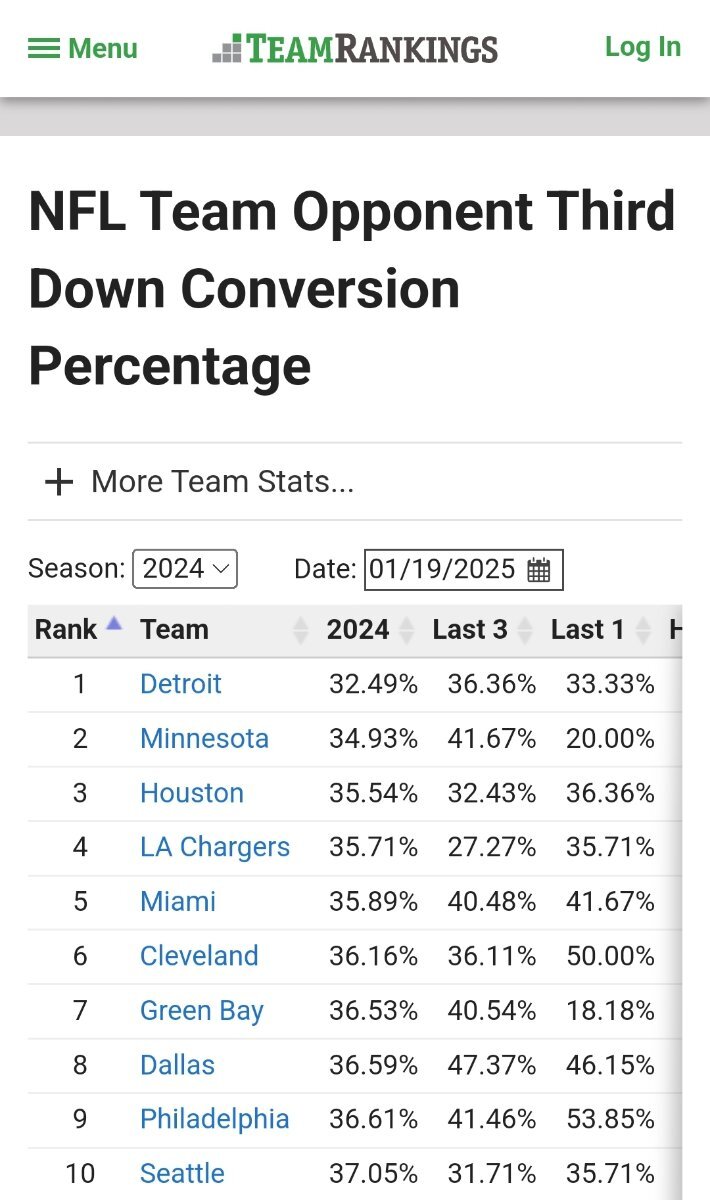Image resolution: width=710 pixels, height=1200 pixels.
Task: Open the hamburger Menu icon
Action: tap(44, 48)
